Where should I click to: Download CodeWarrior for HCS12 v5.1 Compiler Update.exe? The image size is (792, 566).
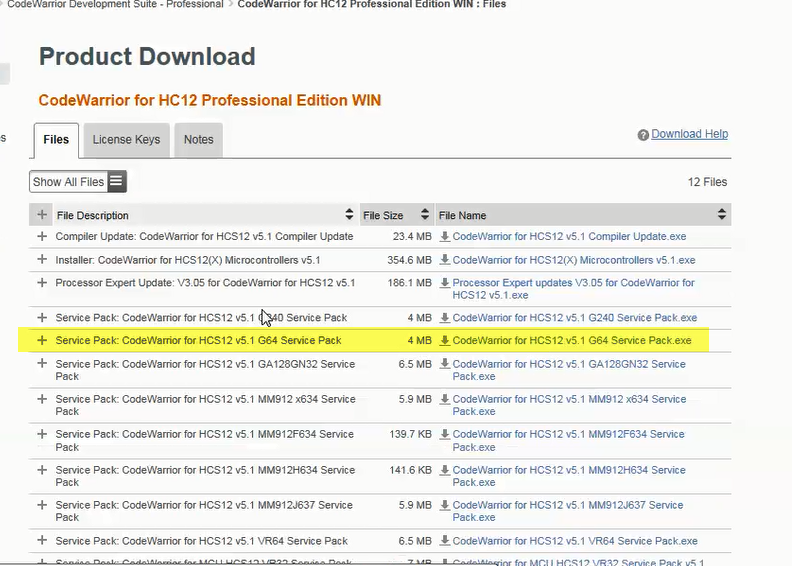pyautogui.click(x=569, y=236)
